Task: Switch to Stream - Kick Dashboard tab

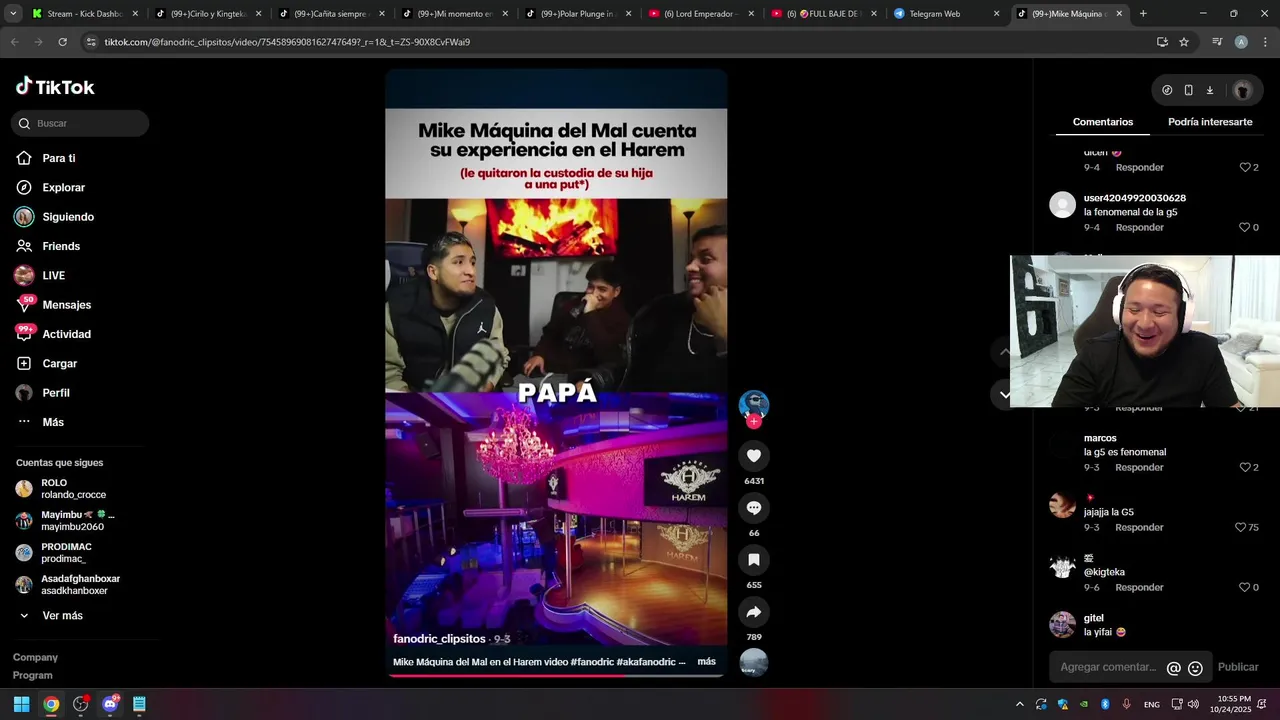Action: (83, 14)
